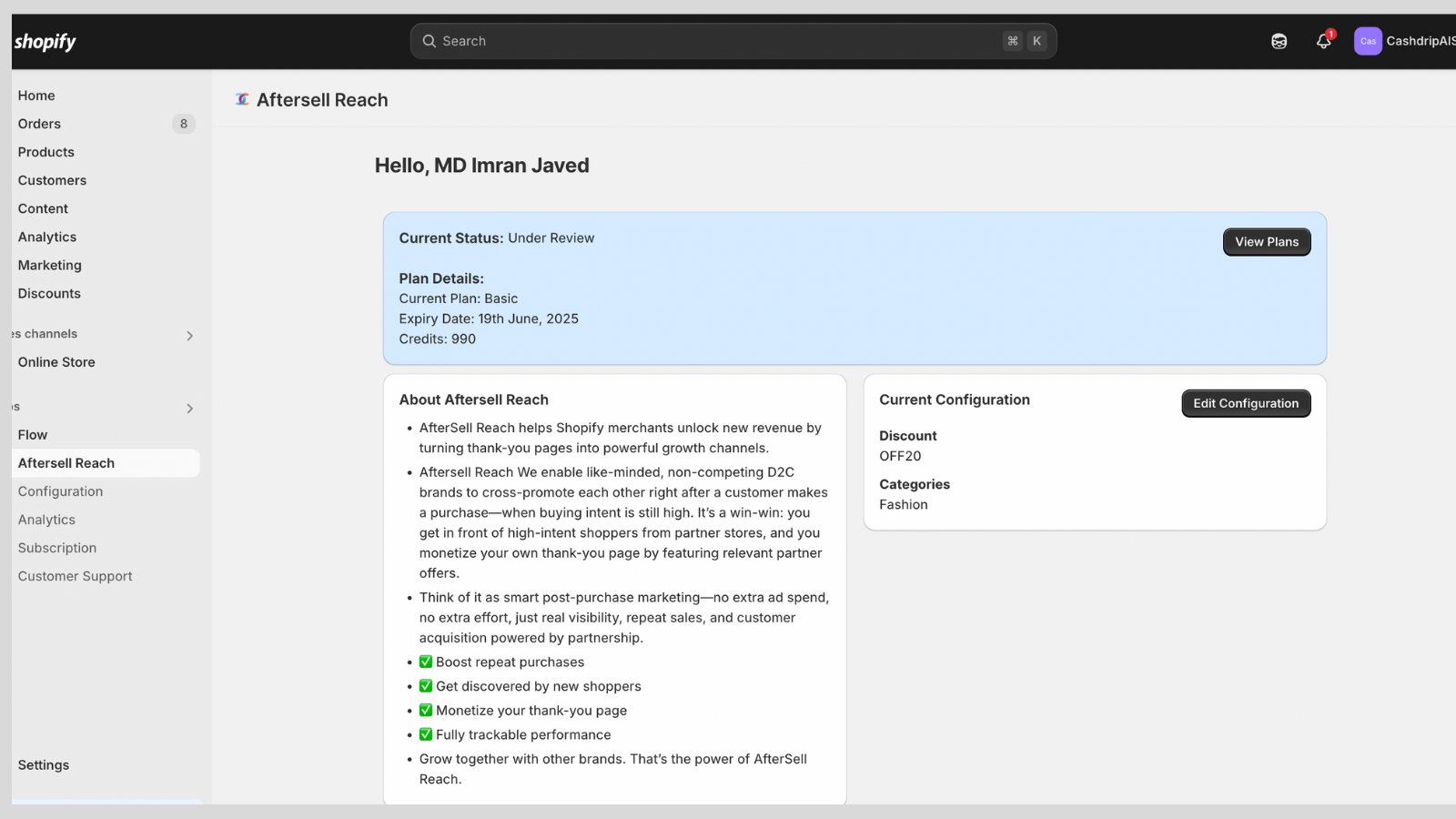Click the Aftersell Reach app logo icon

[x=242, y=99]
